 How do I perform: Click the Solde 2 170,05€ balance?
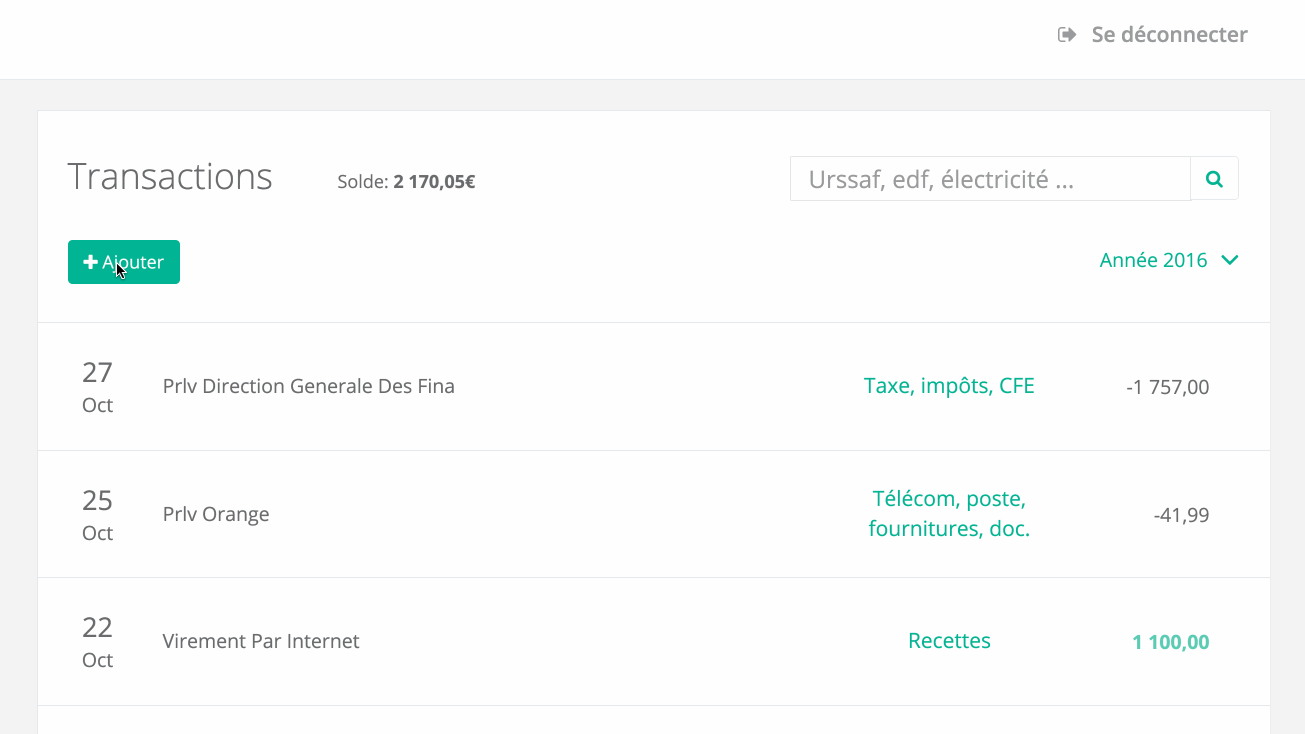pyautogui.click(x=406, y=182)
